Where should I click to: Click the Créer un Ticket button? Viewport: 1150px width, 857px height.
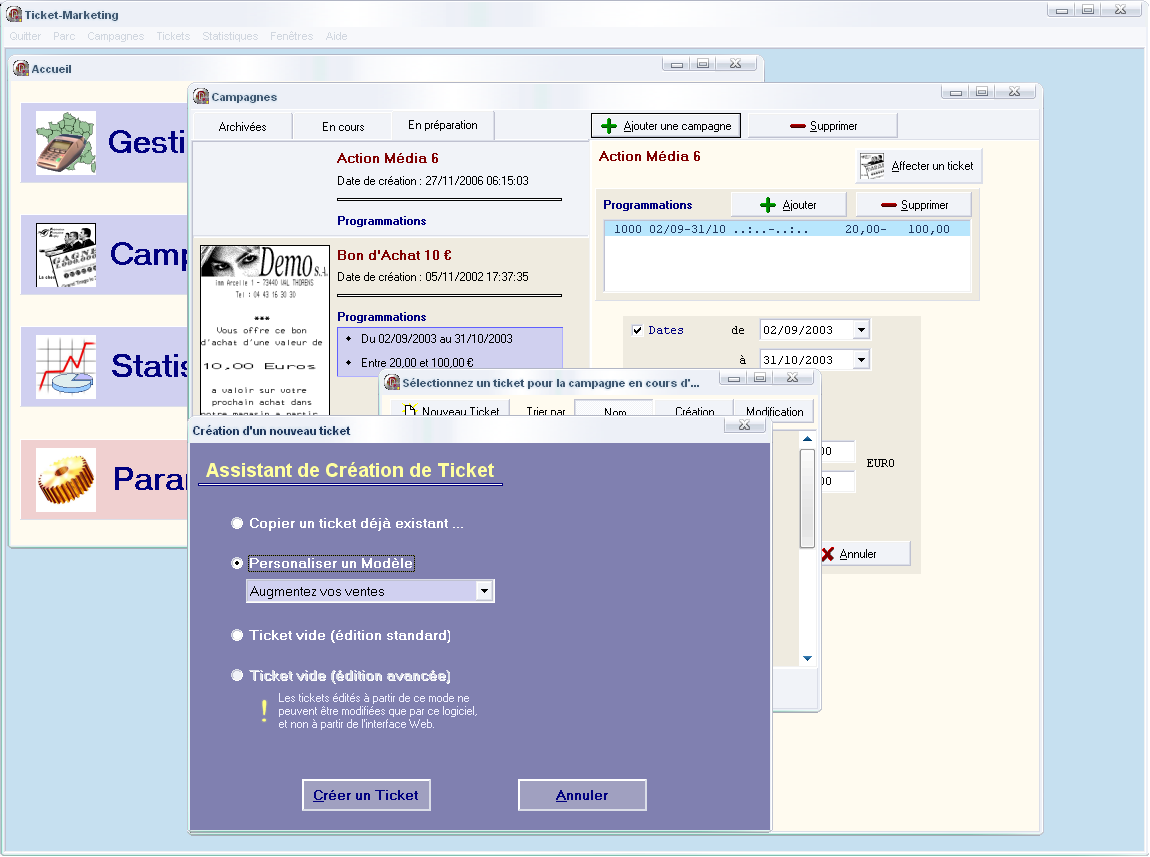click(366, 795)
